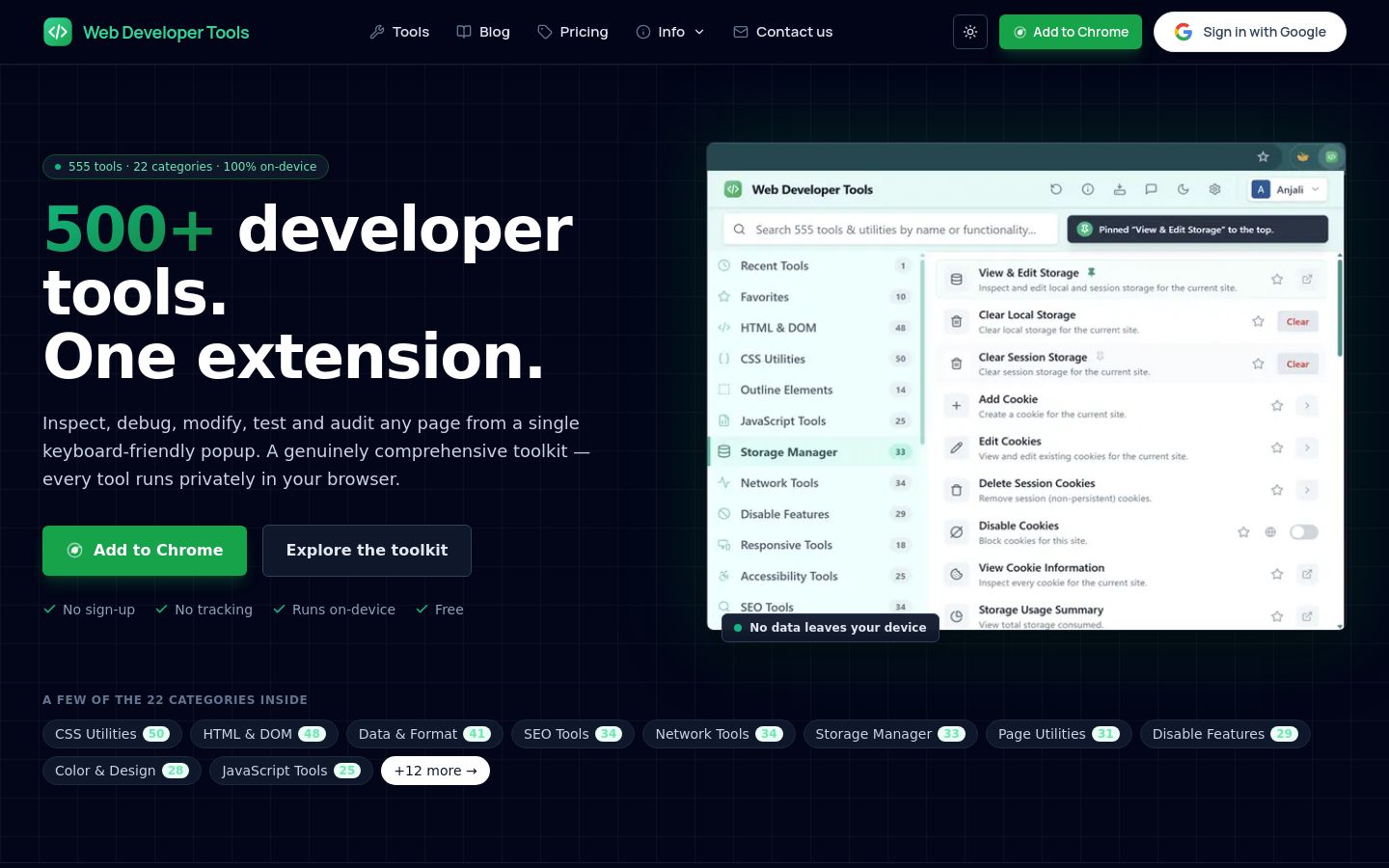Click the globe icon on Disable Cookies row
The height and width of the screenshot is (868, 1389).
[x=1270, y=532]
